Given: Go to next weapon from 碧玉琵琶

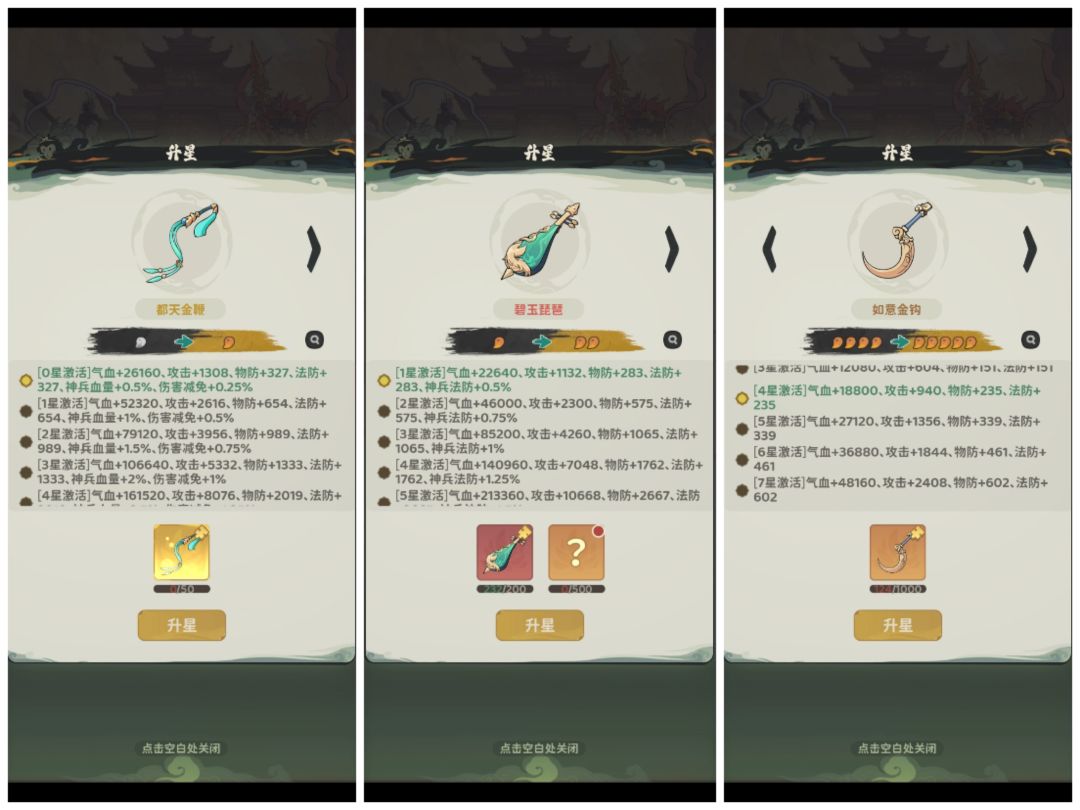Looking at the screenshot, I should tap(672, 249).
